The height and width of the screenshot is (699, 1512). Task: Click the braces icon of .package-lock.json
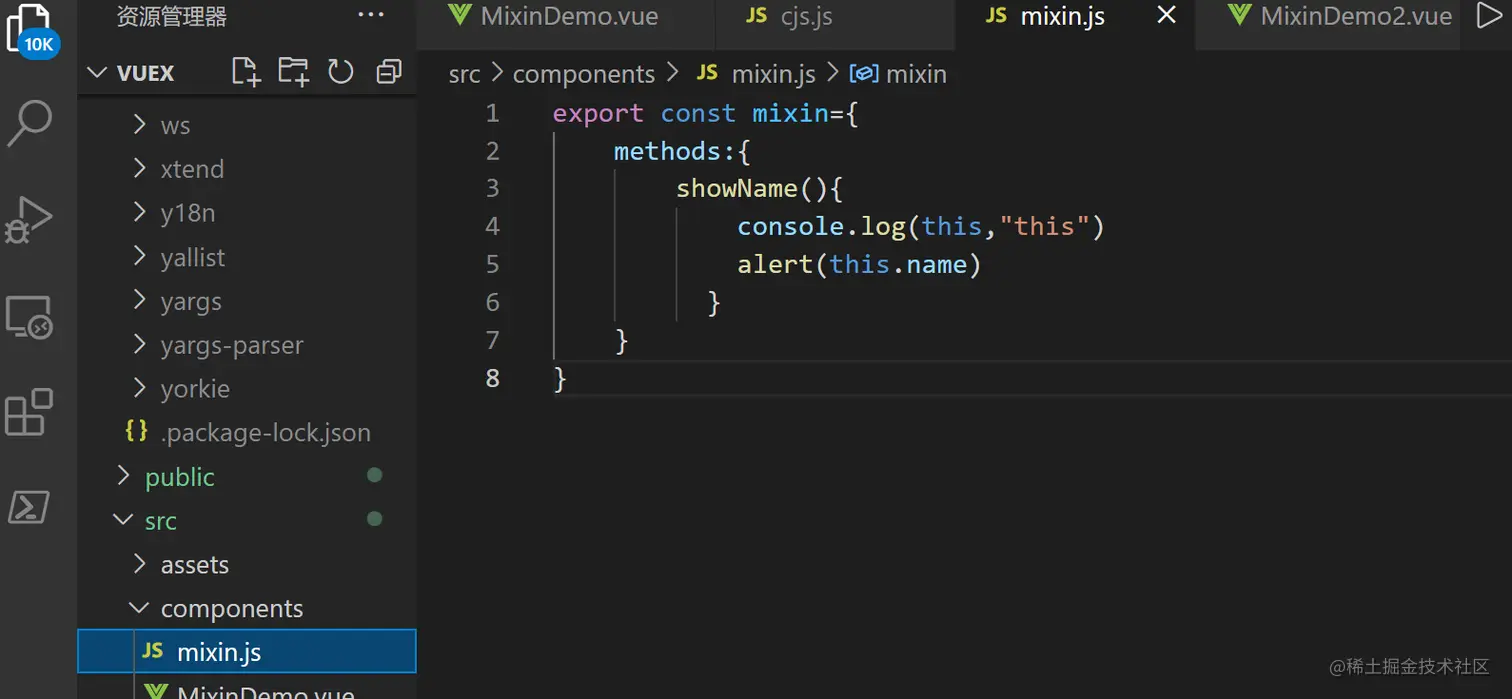(137, 431)
